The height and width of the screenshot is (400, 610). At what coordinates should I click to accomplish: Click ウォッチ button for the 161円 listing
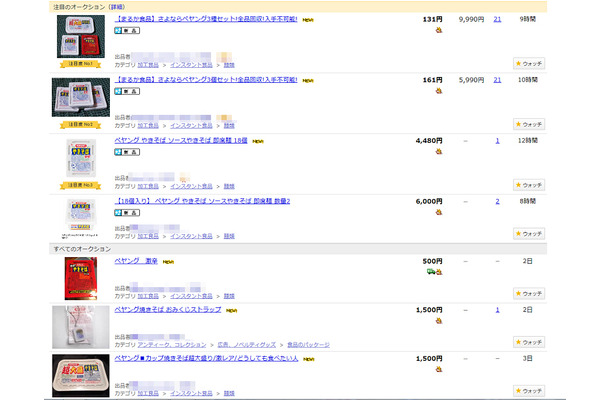(x=529, y=124)
